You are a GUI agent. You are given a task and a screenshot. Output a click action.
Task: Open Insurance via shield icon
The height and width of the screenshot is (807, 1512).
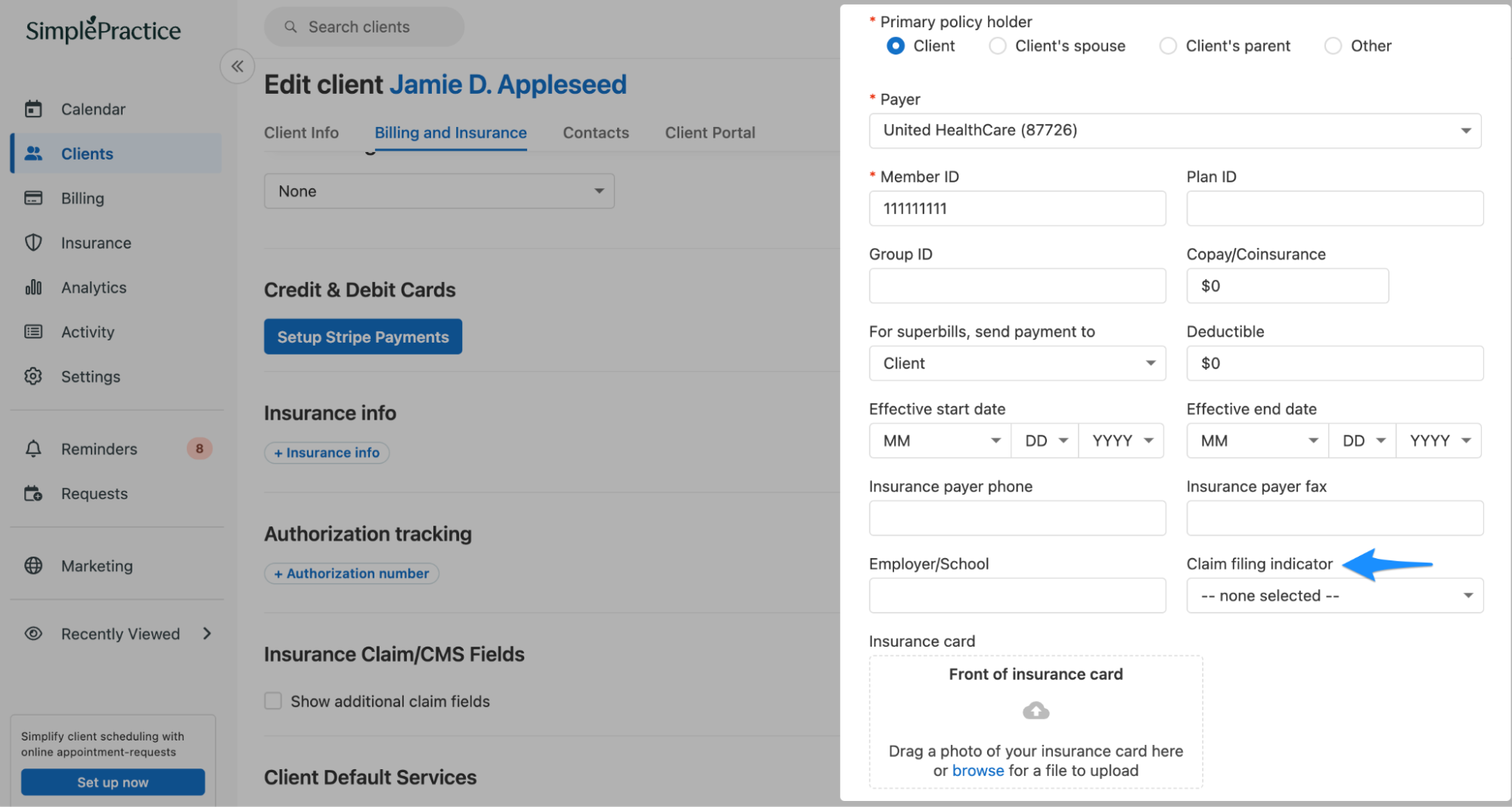tap(33, 243)
